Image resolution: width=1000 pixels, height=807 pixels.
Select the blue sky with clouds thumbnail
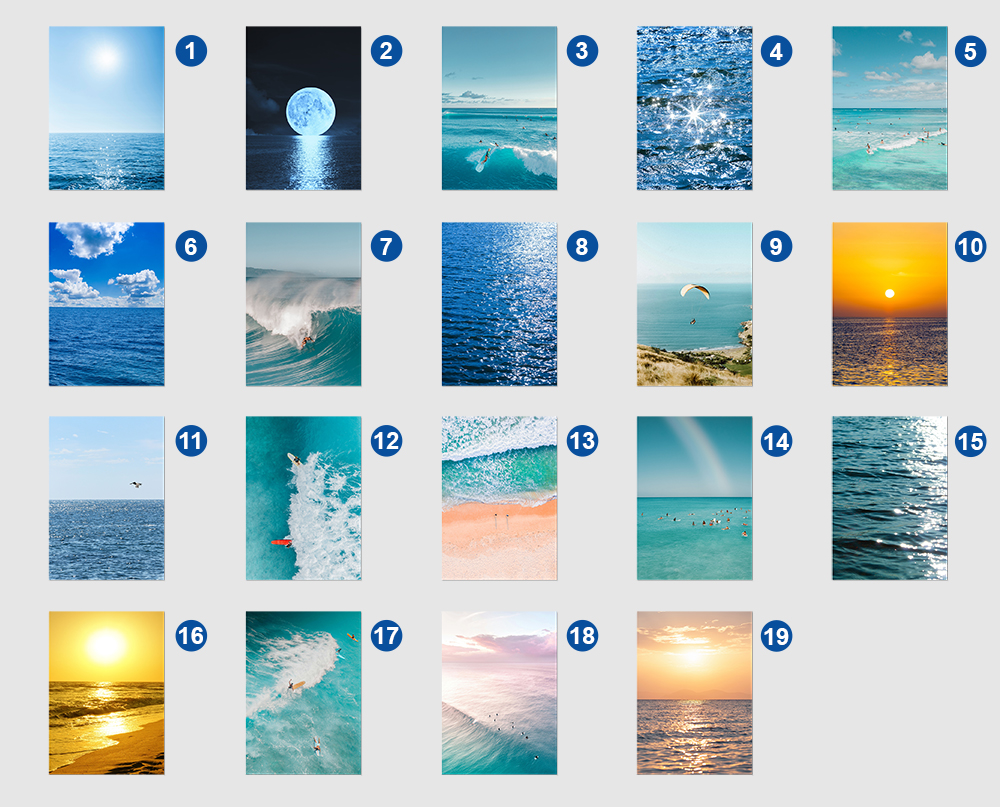(107, 304)
